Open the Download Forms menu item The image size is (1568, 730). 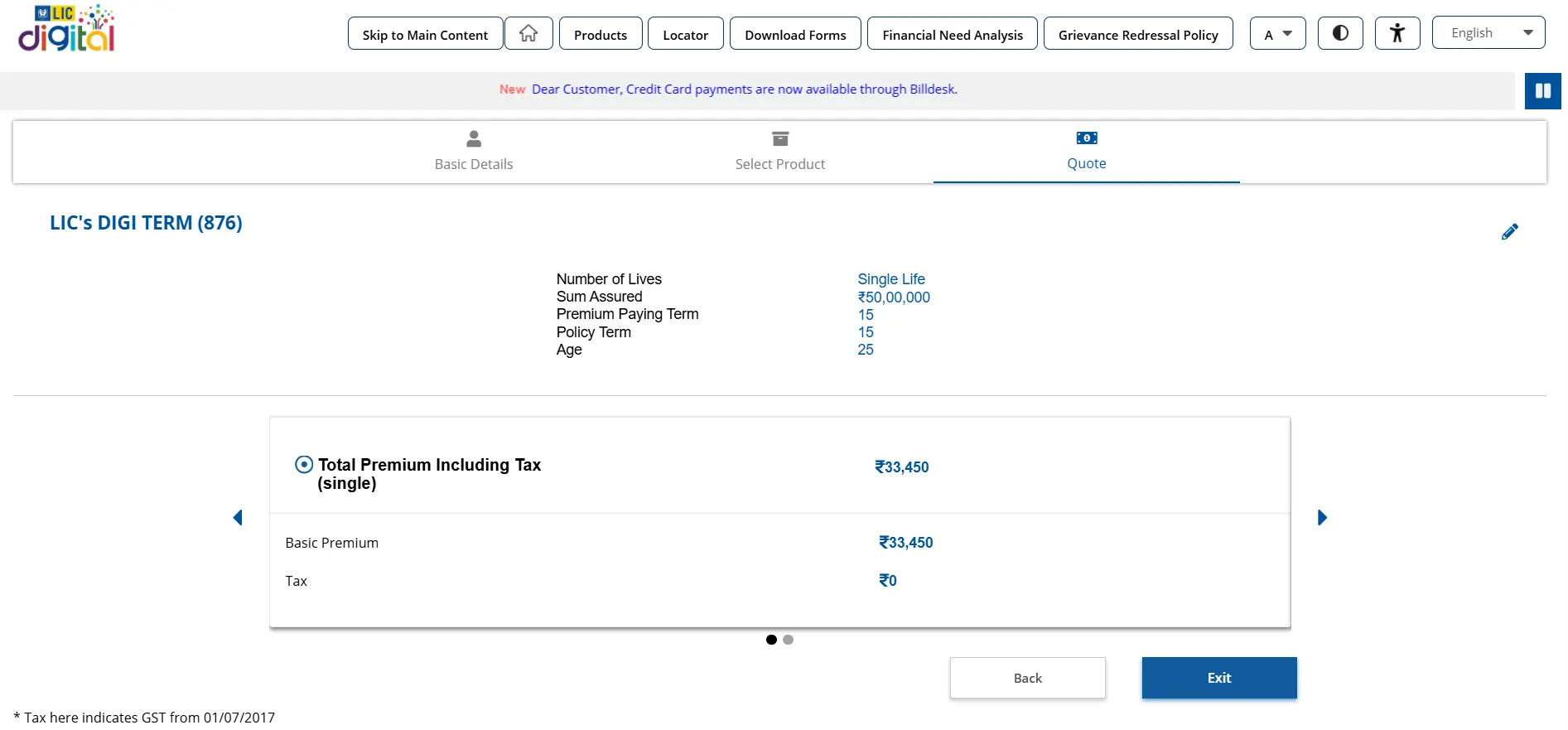pyautogui.click(x=795, y=33)
